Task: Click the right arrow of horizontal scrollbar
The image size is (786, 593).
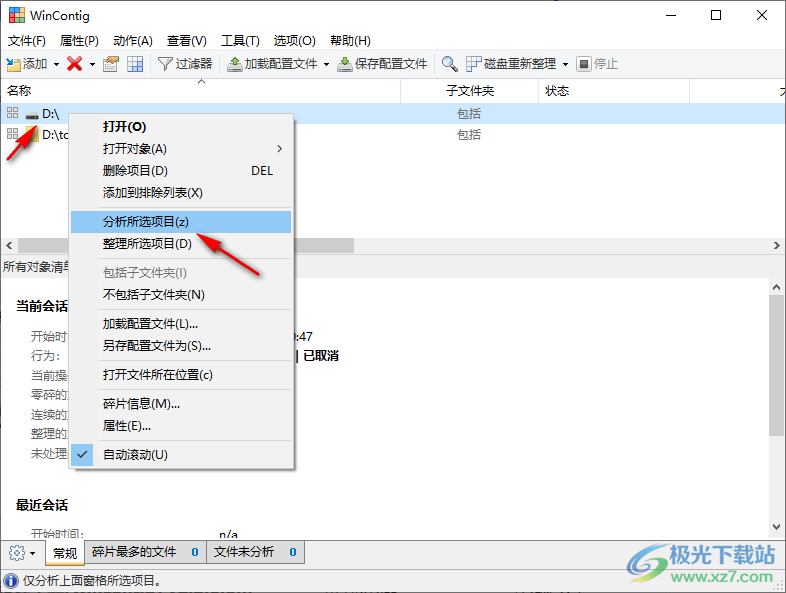Action: click(x=776, y=246)
